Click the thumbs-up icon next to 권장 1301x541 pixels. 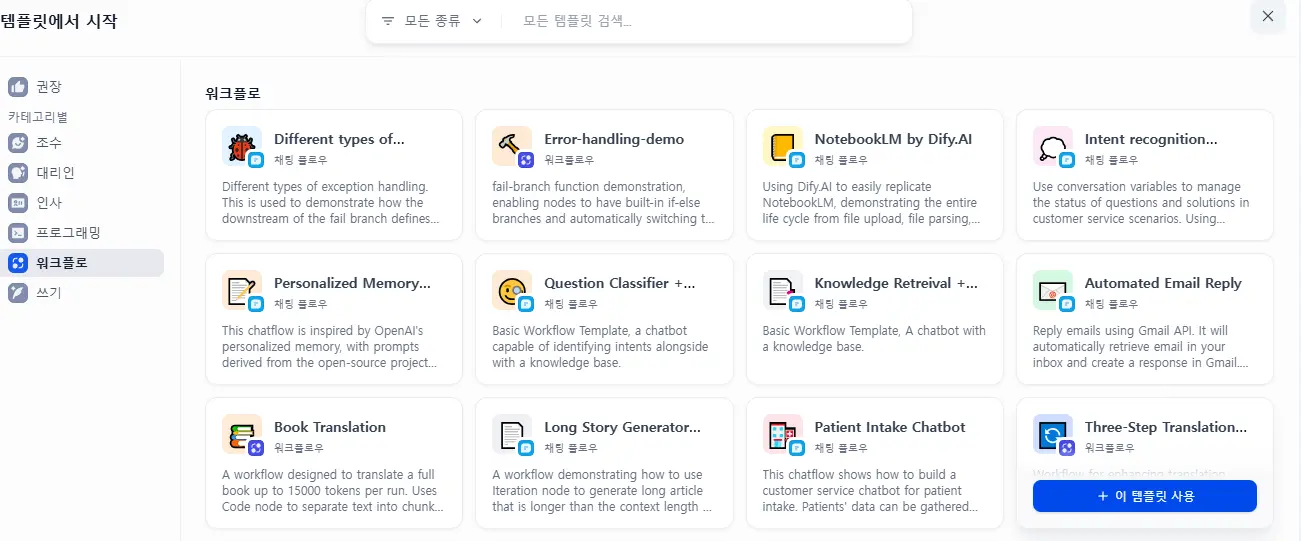pos(18,87)
